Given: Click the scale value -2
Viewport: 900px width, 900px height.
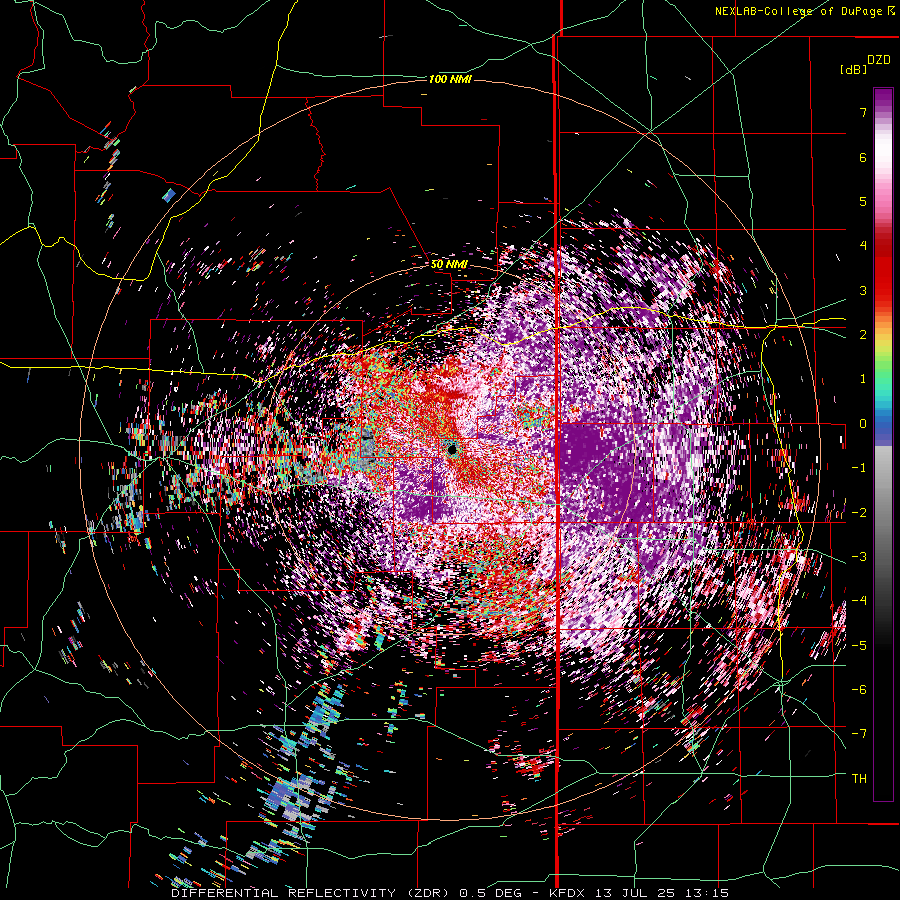Looking at the screenshot, I should click(859, 512).
